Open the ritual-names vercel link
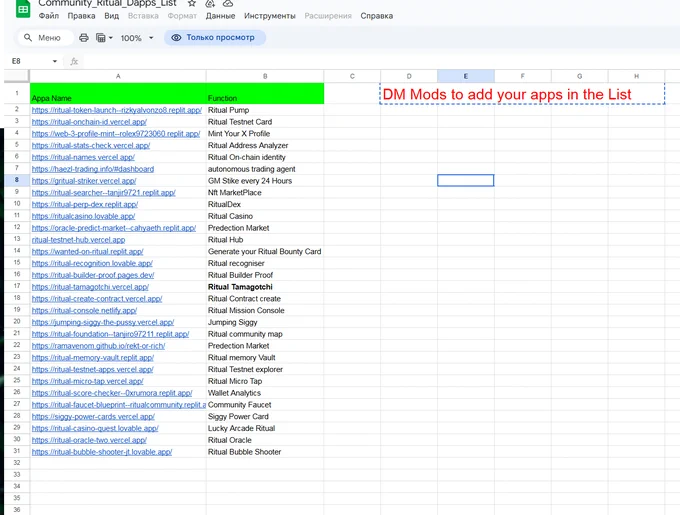680x515 pixels. 83,157
